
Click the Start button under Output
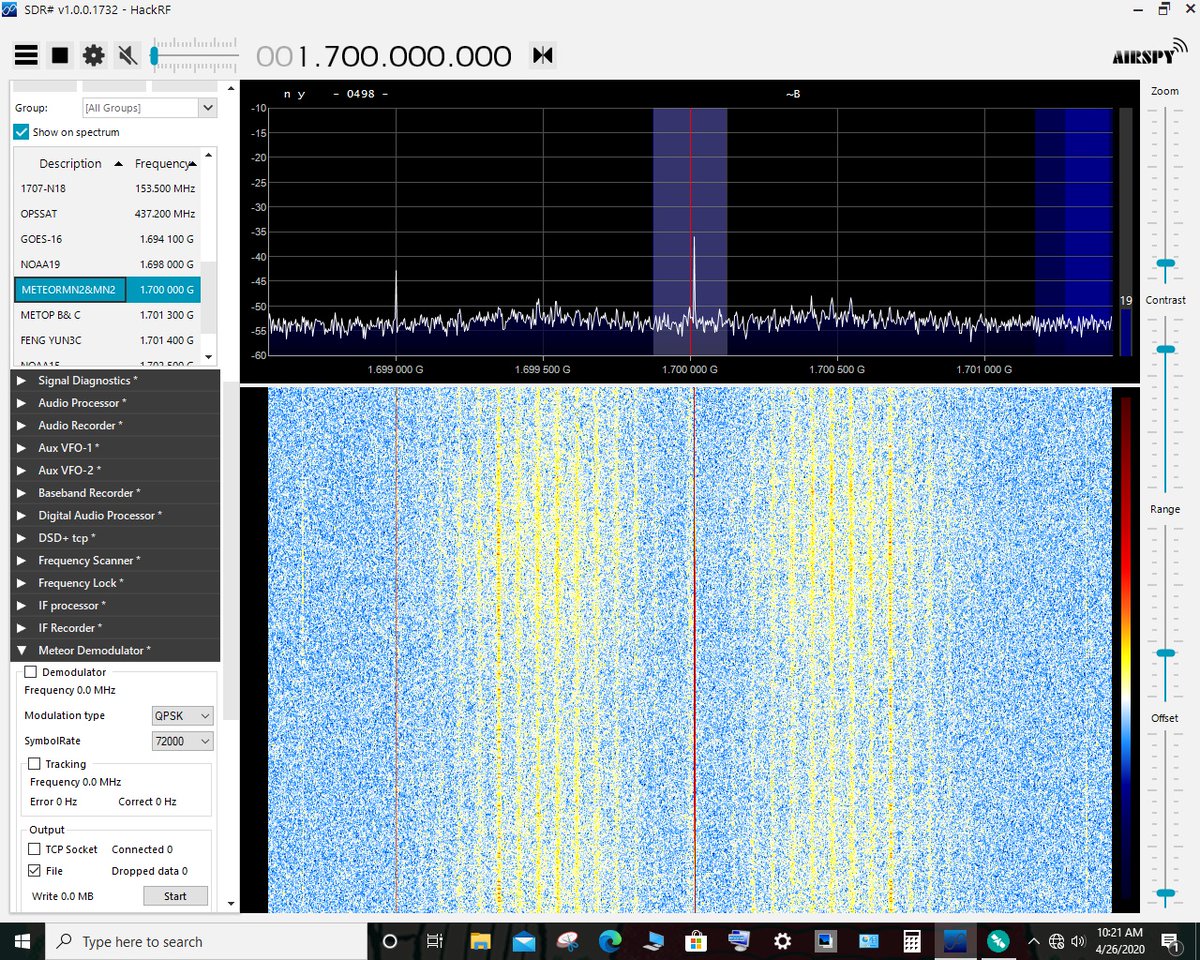click(175, 896)
